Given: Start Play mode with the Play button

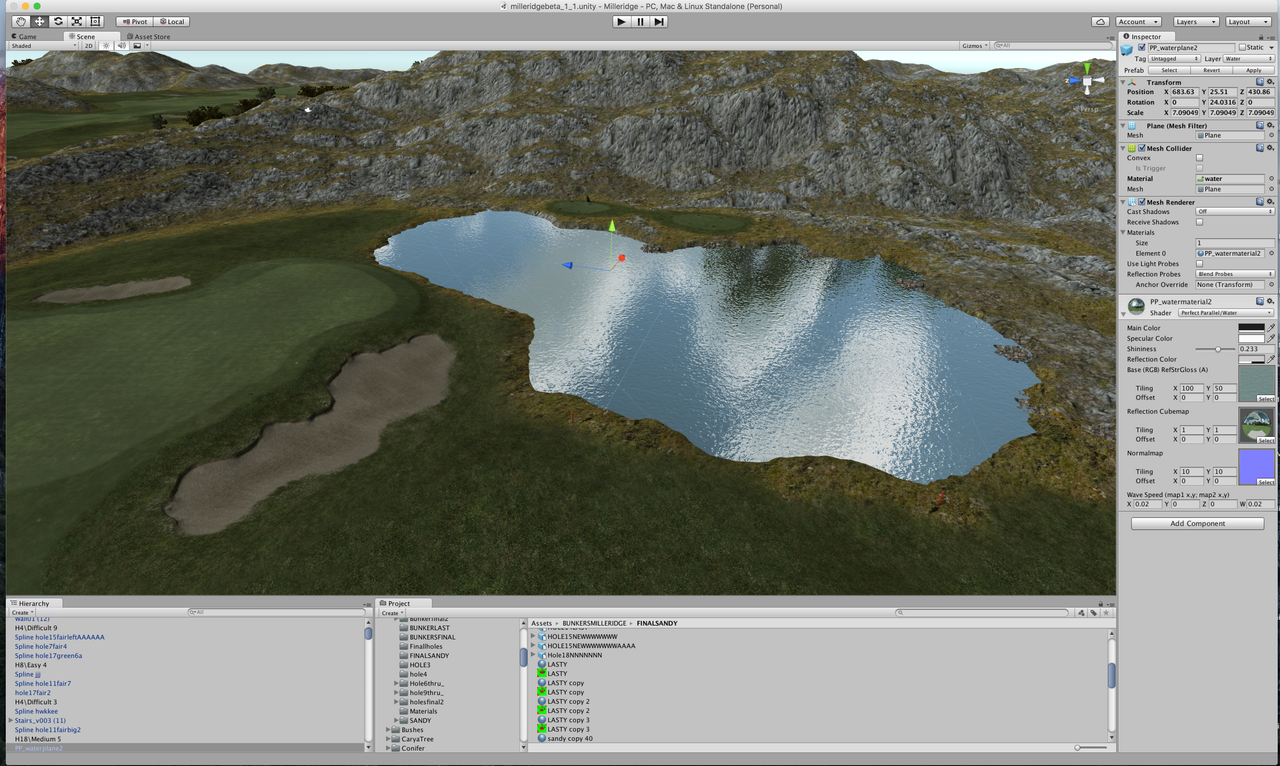Looking at the screenshot, I should click(x=621, y=21).
